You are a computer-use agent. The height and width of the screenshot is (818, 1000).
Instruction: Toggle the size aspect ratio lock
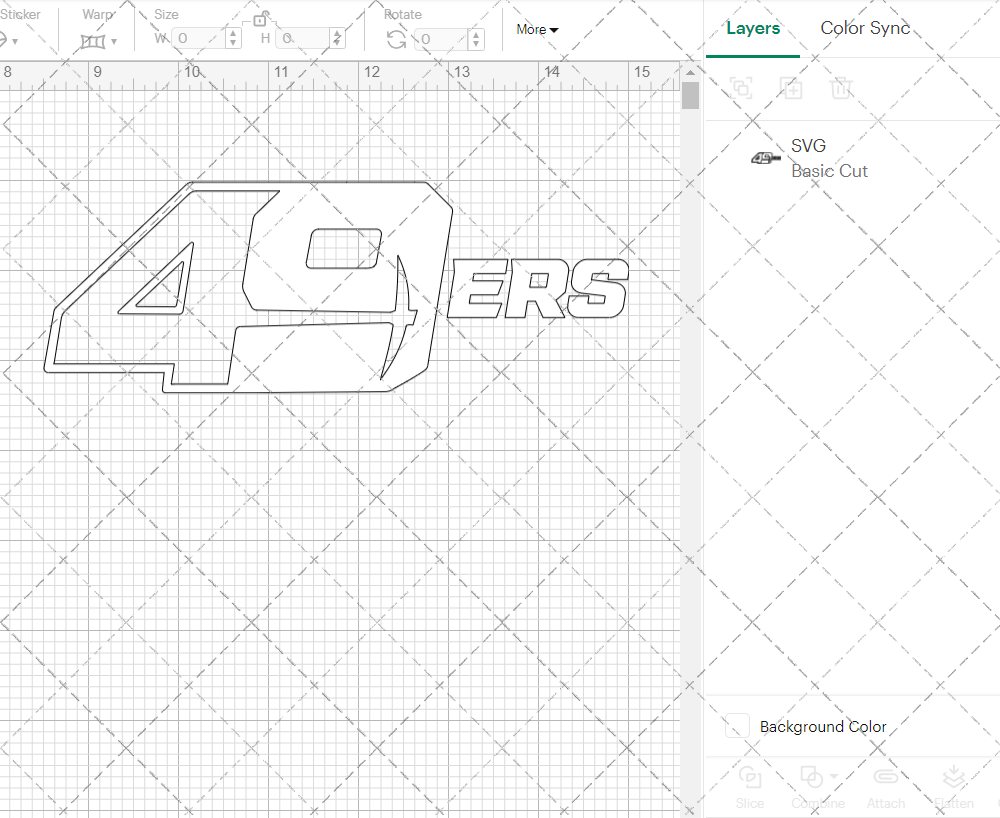261,17
